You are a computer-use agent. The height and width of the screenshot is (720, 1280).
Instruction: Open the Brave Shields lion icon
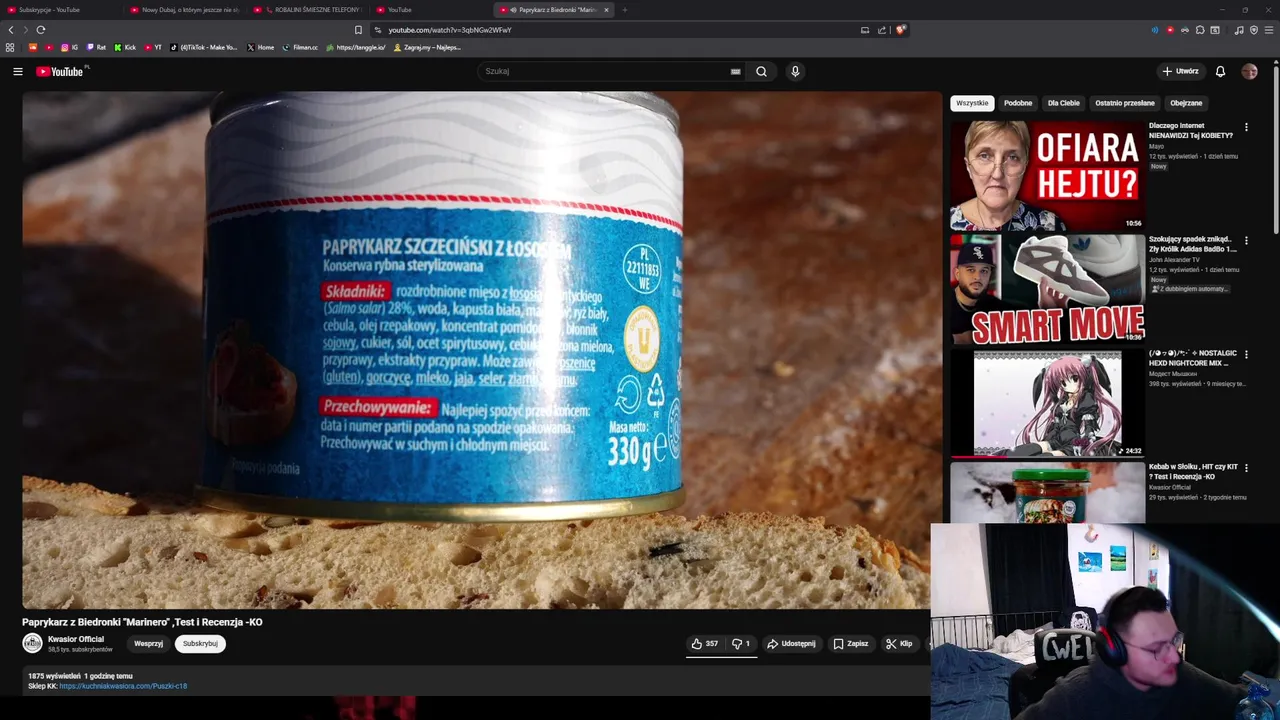click(900, 30)
